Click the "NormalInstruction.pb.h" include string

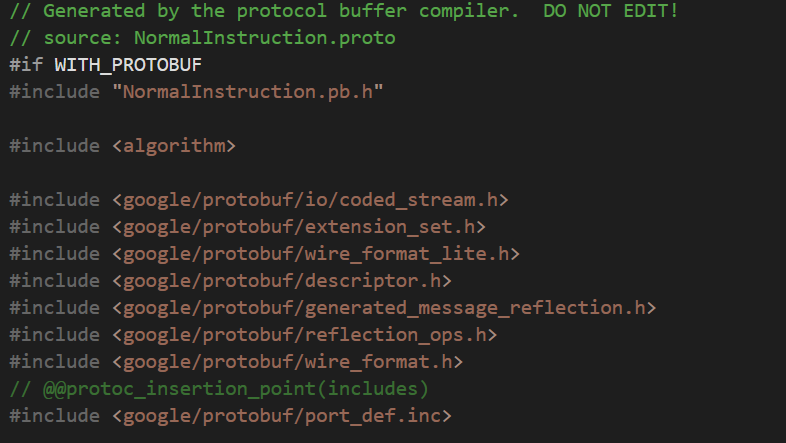pos(247,92)
